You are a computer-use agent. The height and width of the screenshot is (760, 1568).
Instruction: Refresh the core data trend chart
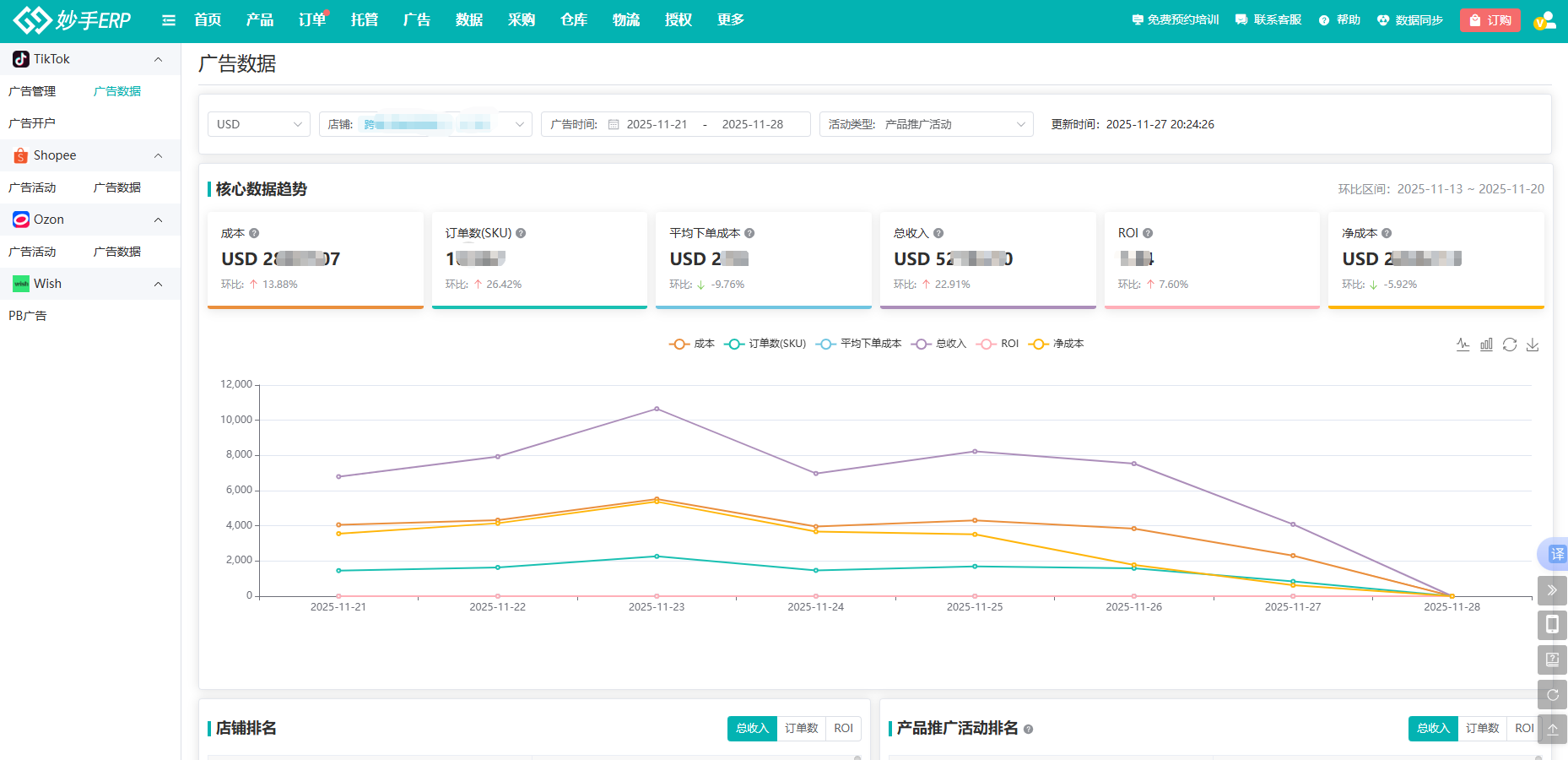click(1510, 344)
